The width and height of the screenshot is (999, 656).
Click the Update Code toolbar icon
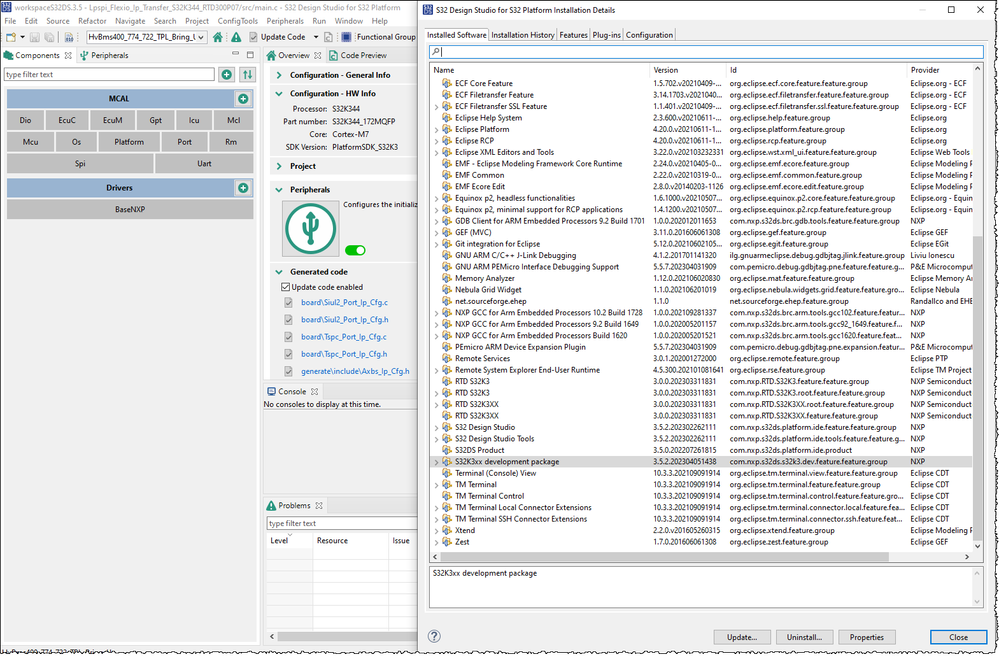coord(252,37)
